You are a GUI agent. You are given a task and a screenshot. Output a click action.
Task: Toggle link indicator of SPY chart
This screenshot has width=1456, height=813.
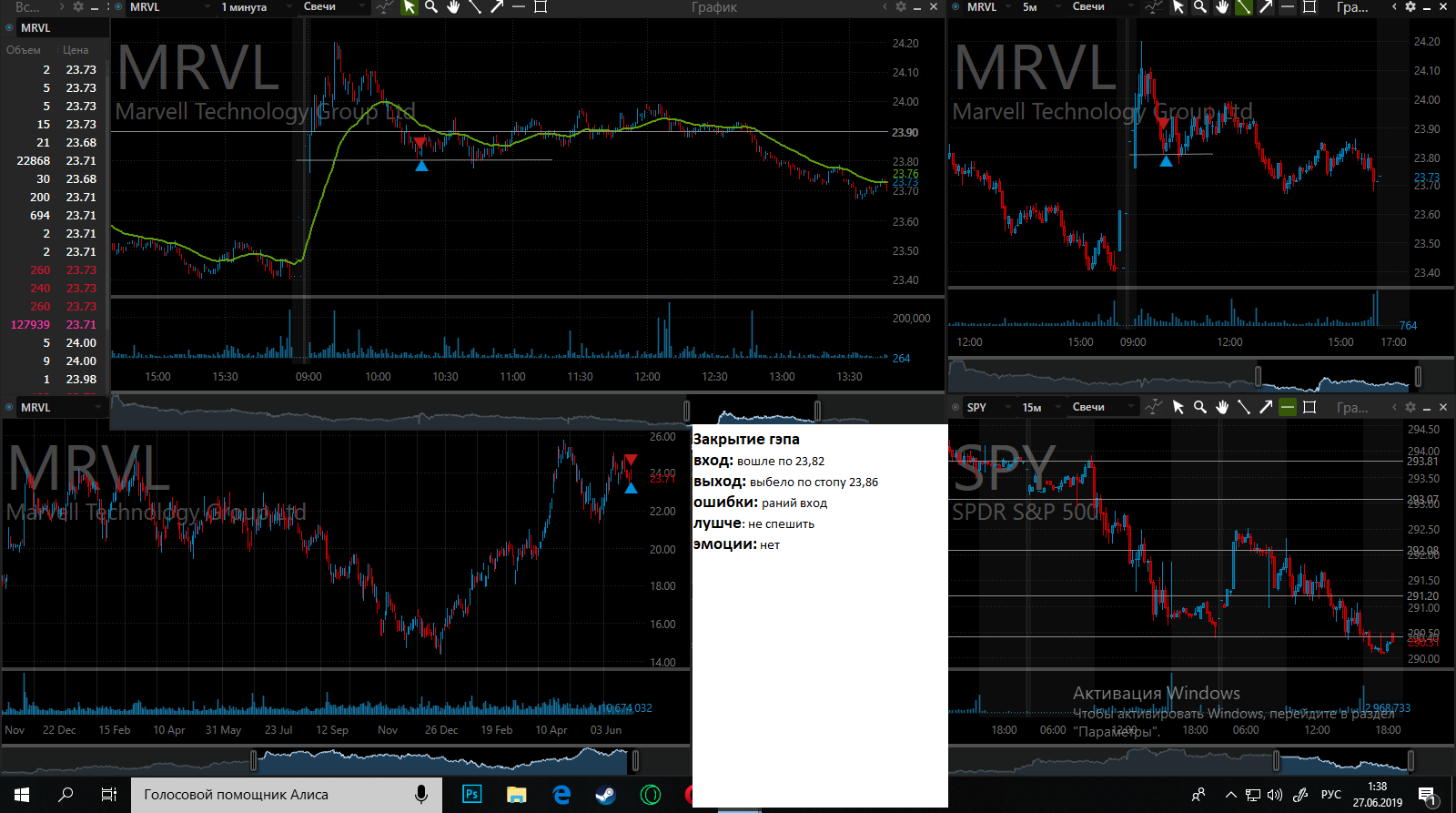coord(955,407)
